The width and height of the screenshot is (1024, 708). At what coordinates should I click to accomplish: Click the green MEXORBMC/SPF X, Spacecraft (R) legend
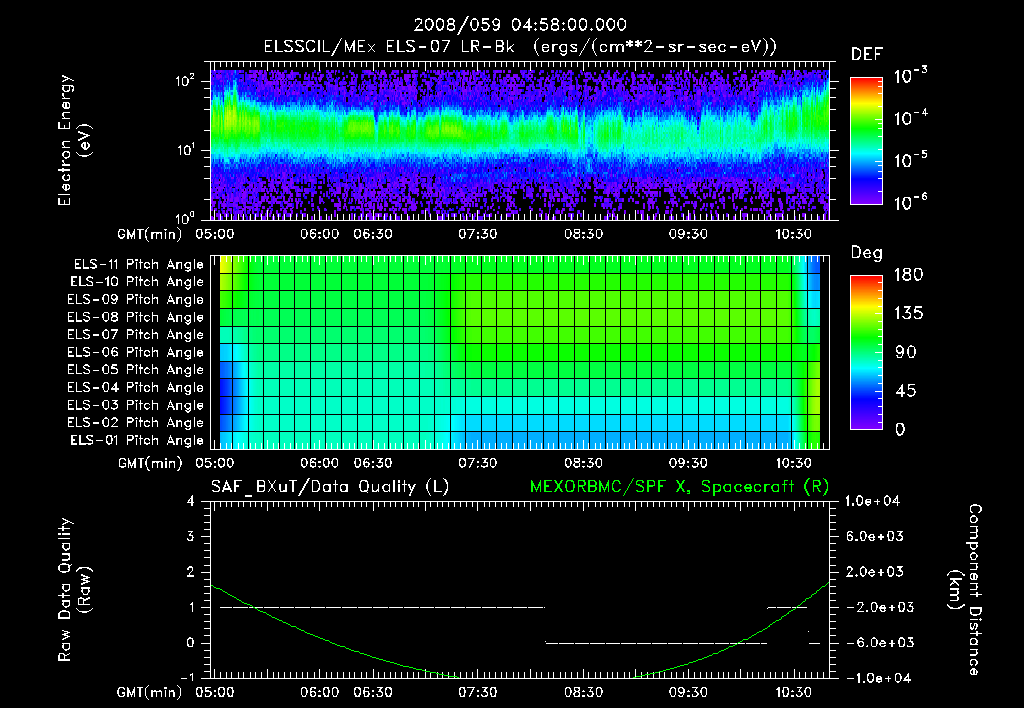(679, 487)
